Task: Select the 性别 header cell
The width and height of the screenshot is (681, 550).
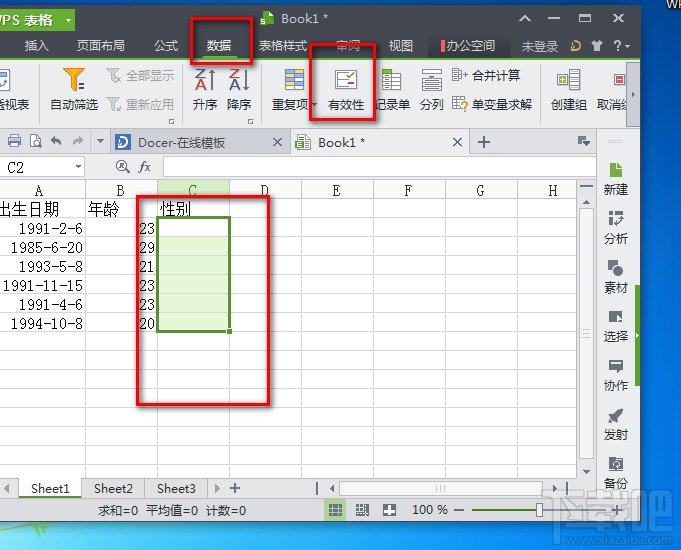Action: coord(193,209)
